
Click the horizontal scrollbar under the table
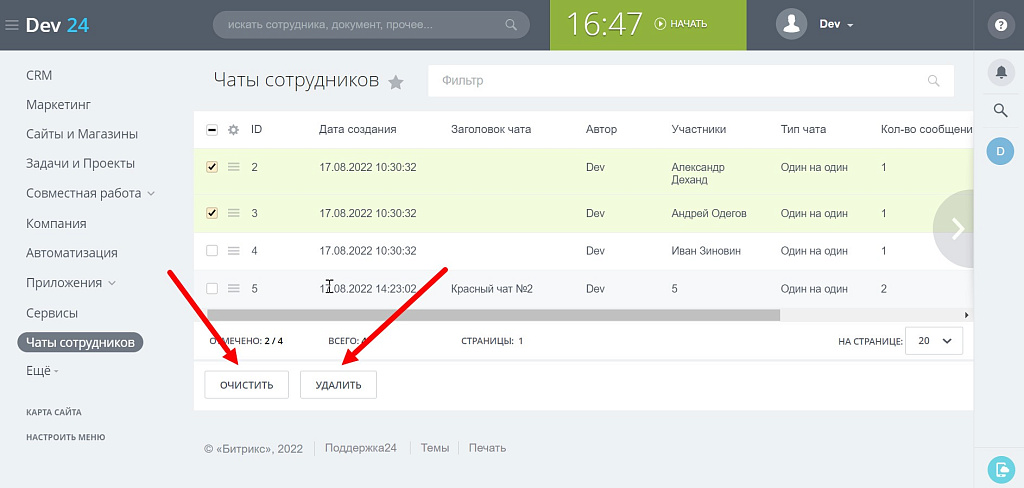pos(490,315)
